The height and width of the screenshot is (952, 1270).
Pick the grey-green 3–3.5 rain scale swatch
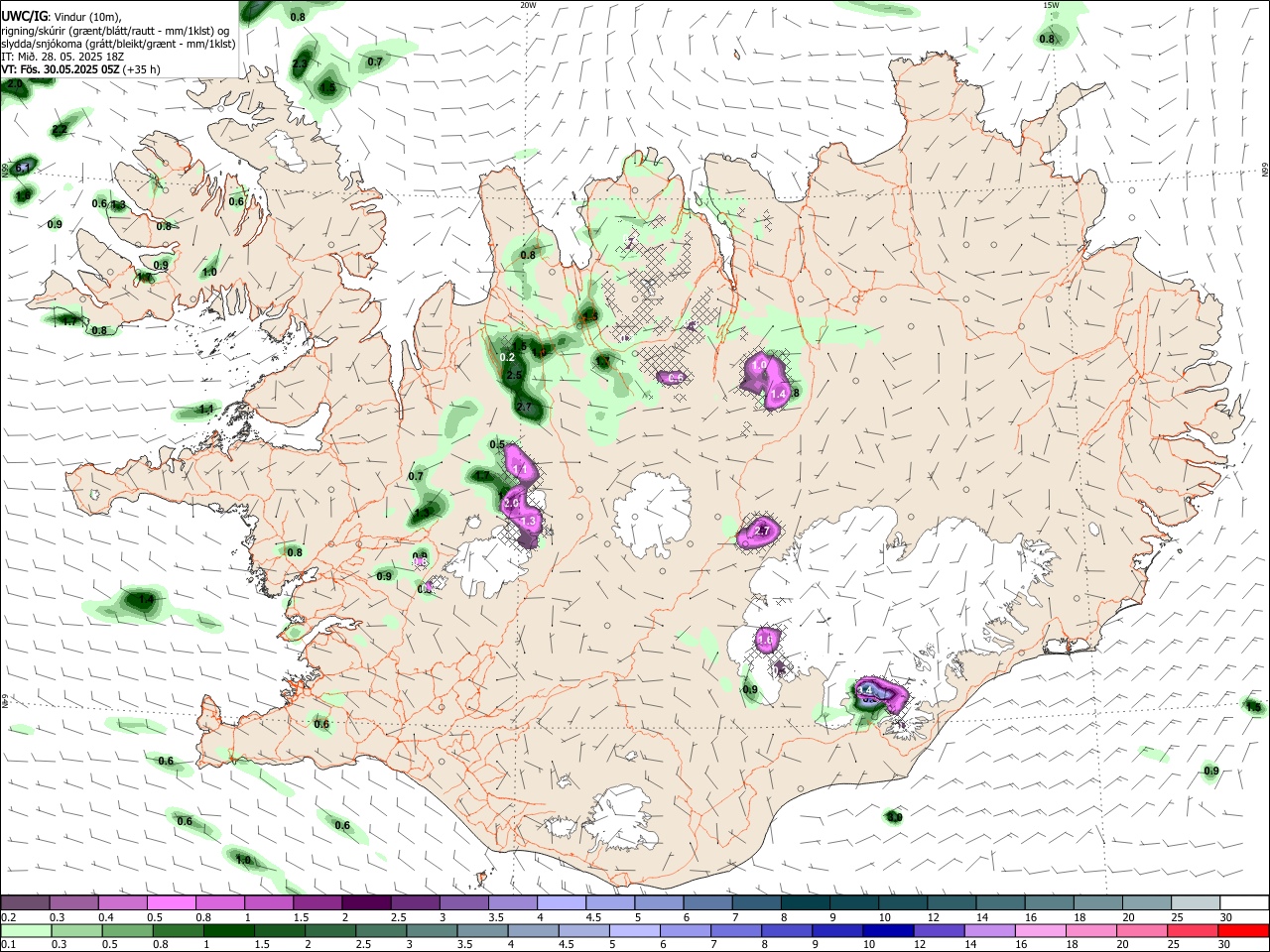[x=432, y=930]
